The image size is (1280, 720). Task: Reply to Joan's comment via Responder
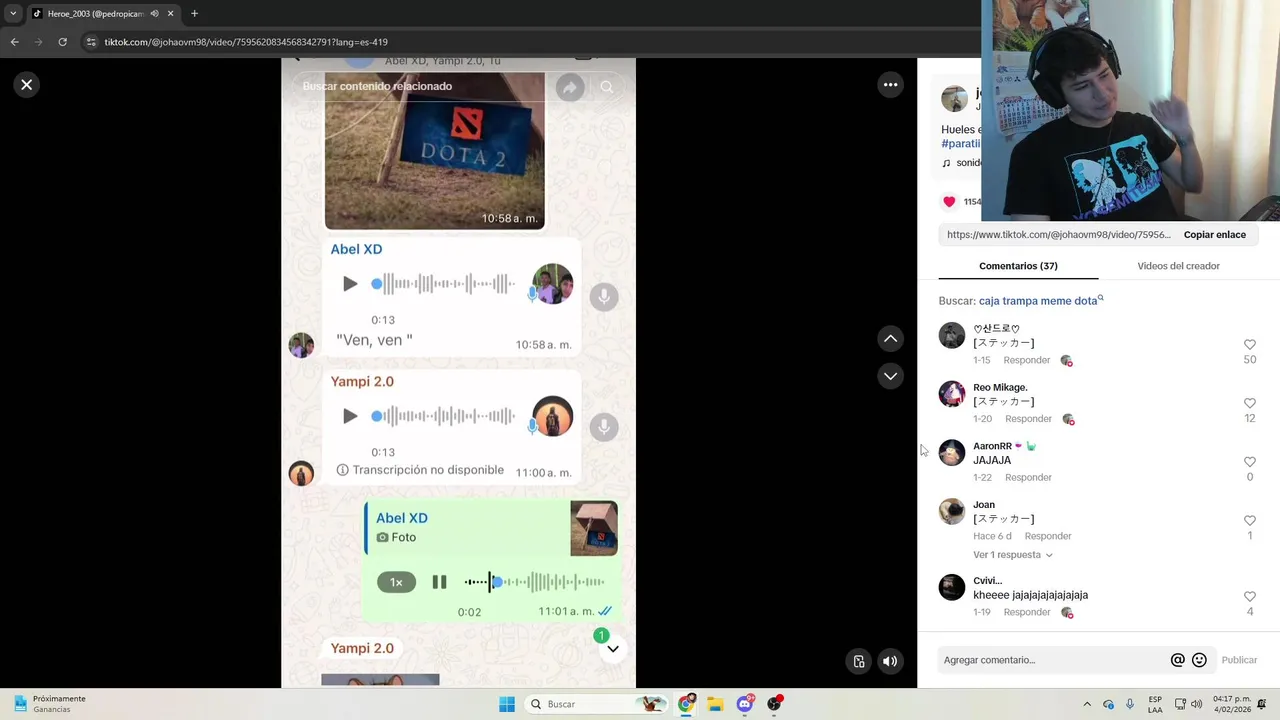pos(1048,536)
